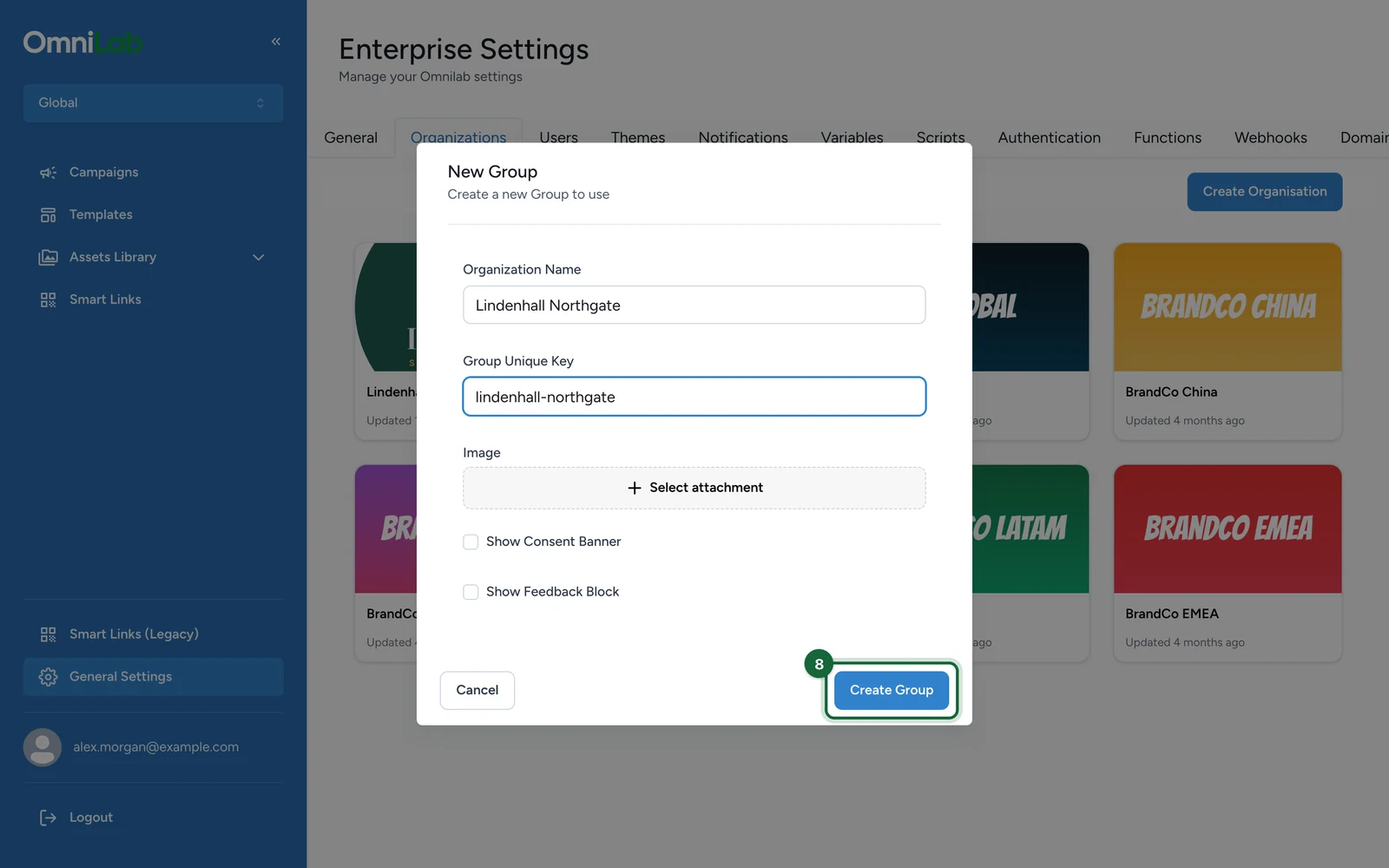The height and width of the screenshot is (868, 1389).
Task: Click the General Settings gear icon
Action: pos(48,677)
